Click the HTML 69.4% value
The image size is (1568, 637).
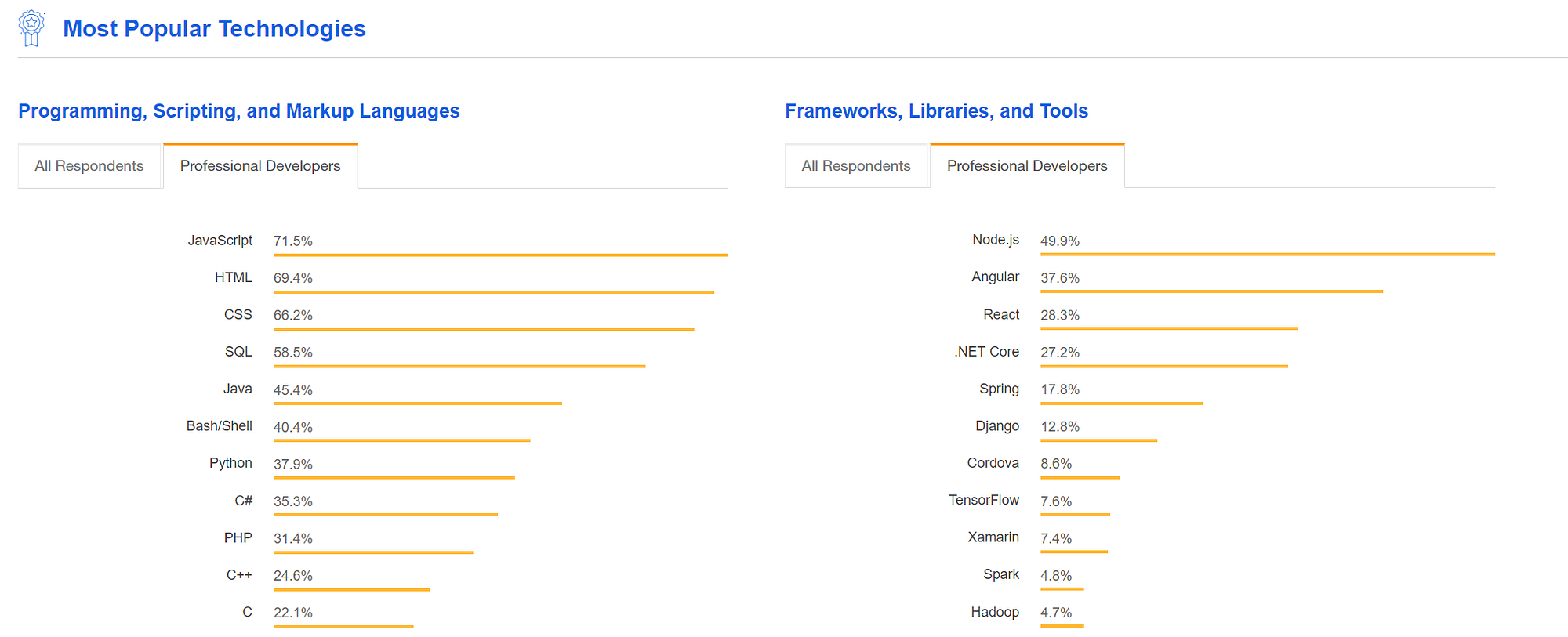pyautogui.click(x=293, y=278)
